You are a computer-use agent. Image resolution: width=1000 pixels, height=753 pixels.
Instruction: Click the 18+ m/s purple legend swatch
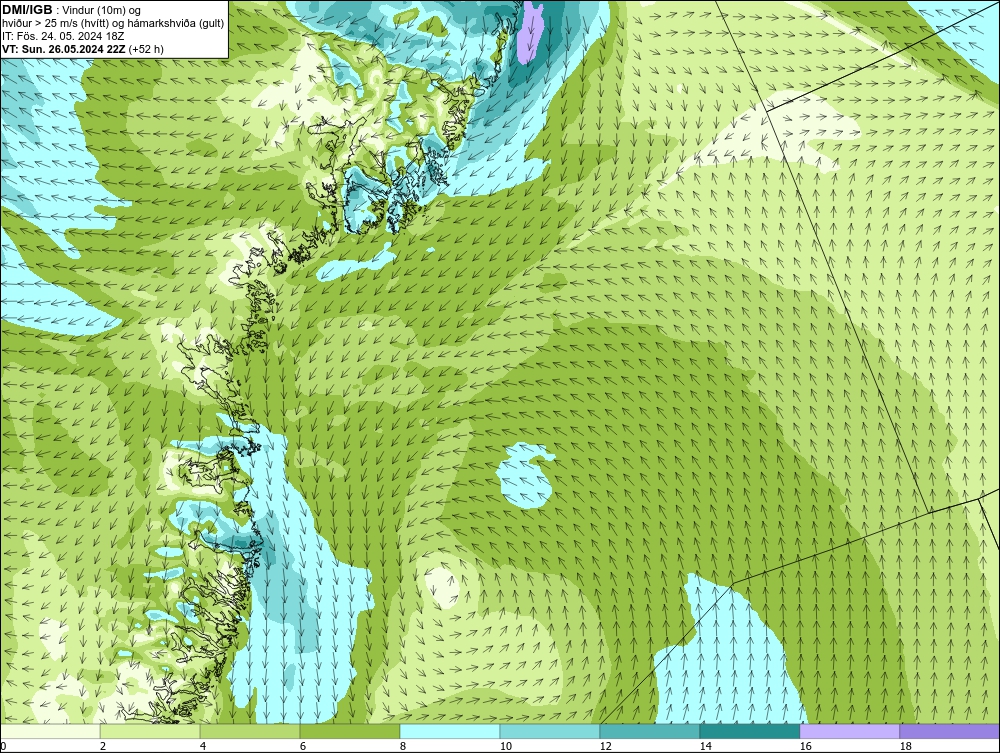point(949,731)
